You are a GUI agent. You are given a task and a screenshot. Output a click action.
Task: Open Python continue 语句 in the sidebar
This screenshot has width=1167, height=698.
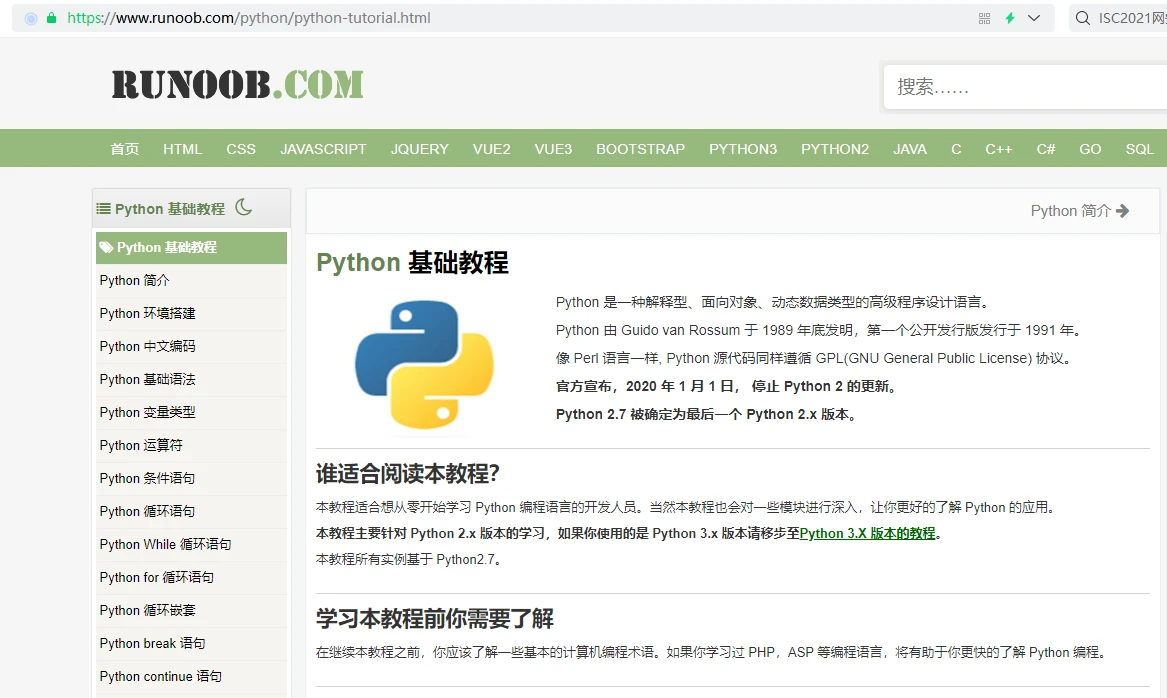(191, 676)
